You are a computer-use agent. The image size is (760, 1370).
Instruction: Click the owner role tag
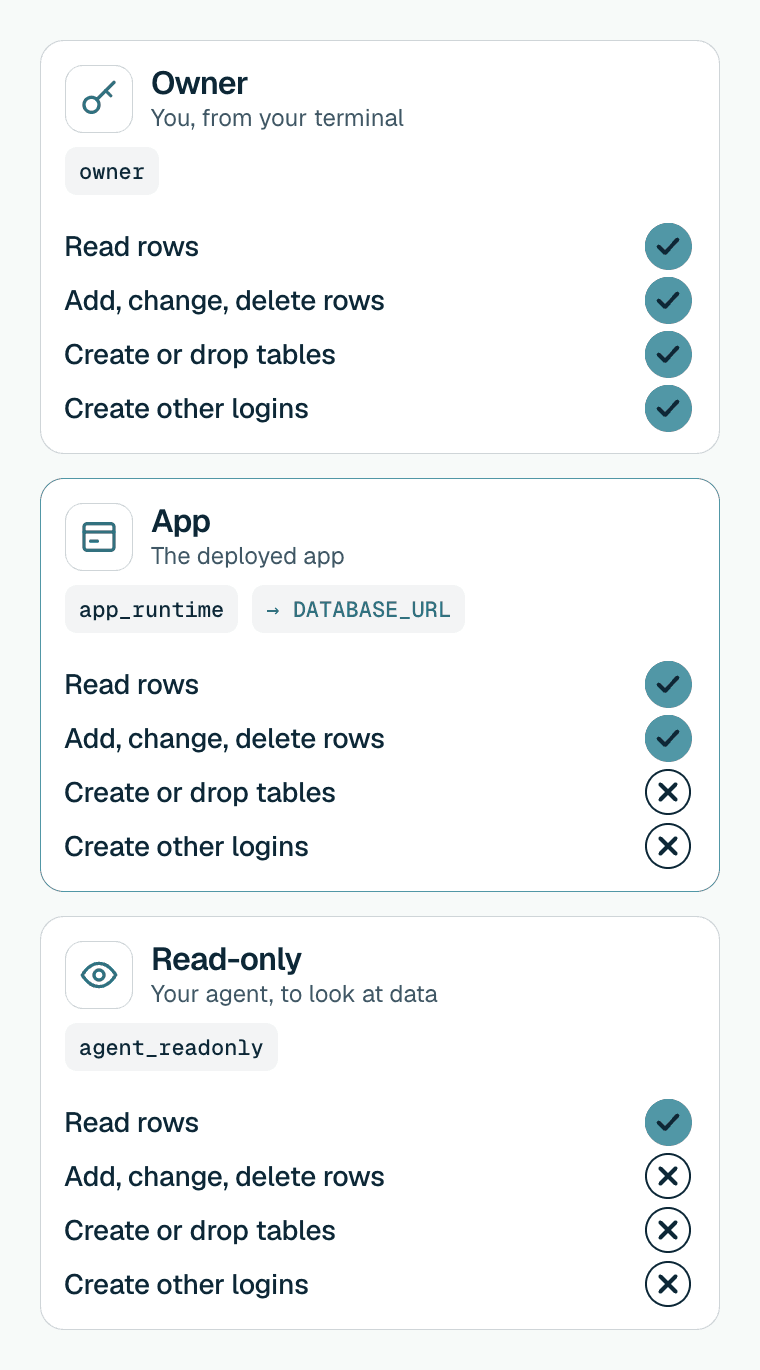click(112, 171)
